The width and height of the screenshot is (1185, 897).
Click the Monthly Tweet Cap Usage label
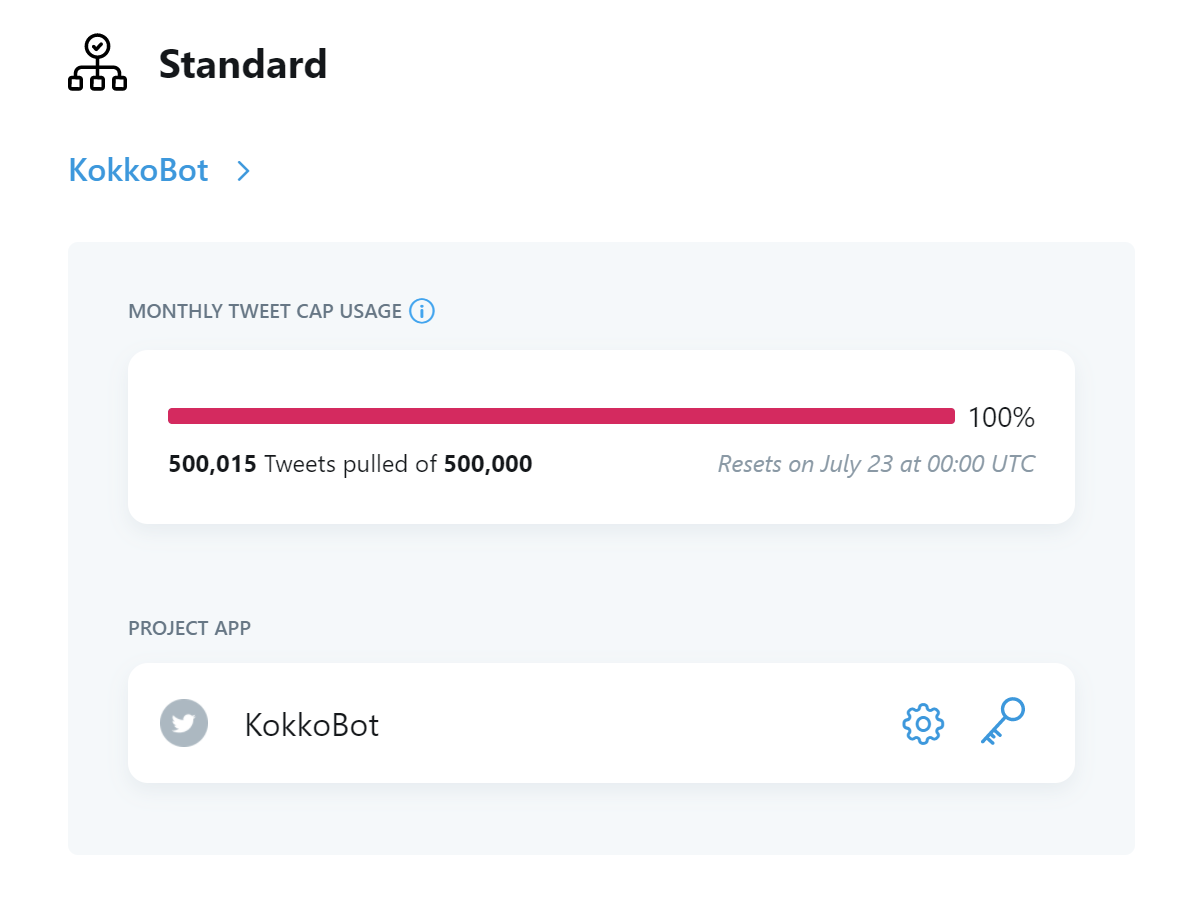tap(264, 311)
